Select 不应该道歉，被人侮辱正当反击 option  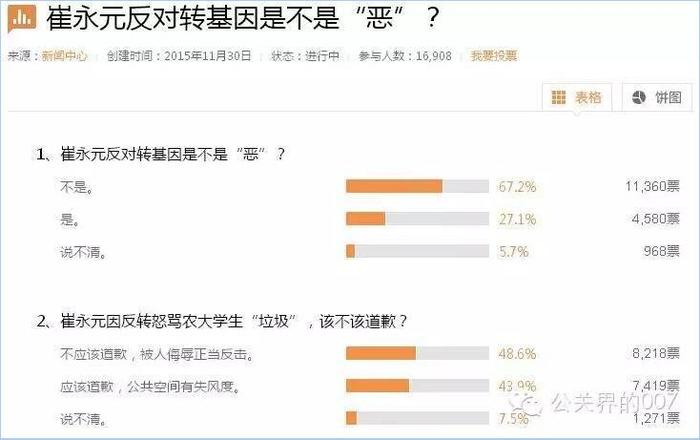(x=157, y=354)
